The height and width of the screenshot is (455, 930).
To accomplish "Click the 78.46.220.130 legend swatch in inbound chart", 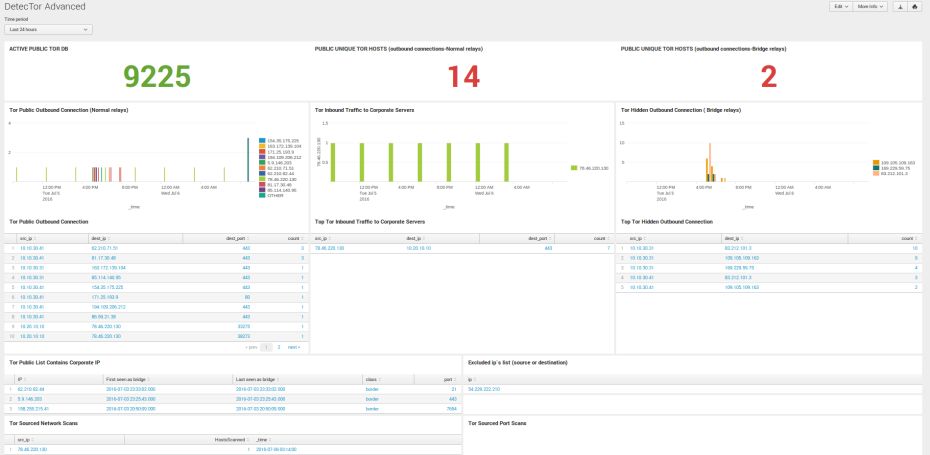I will point(569,168).
